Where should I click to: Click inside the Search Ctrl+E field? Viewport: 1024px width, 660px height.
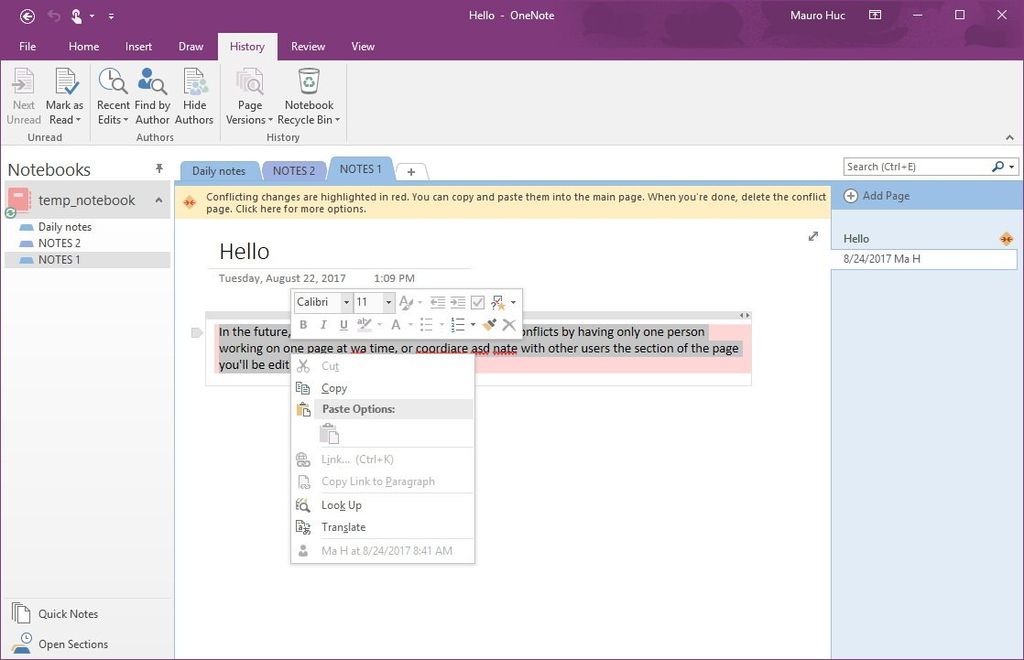[910, 166]
